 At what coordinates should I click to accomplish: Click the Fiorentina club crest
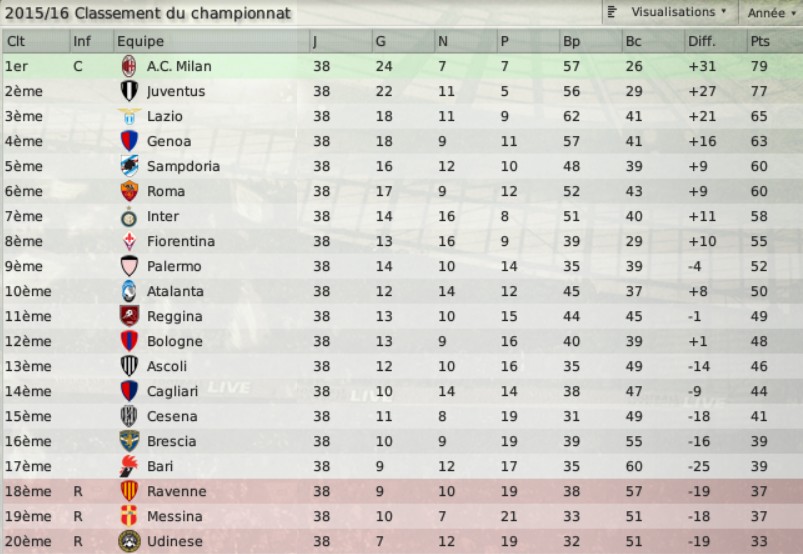pyautogui.click(x=129, y=241)
